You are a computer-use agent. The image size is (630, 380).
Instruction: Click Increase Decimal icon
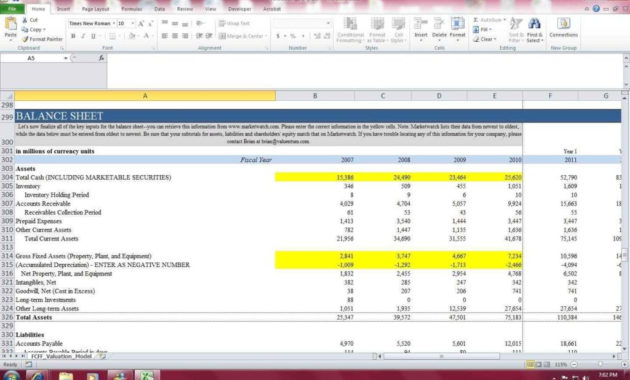(x=317, y=36)
